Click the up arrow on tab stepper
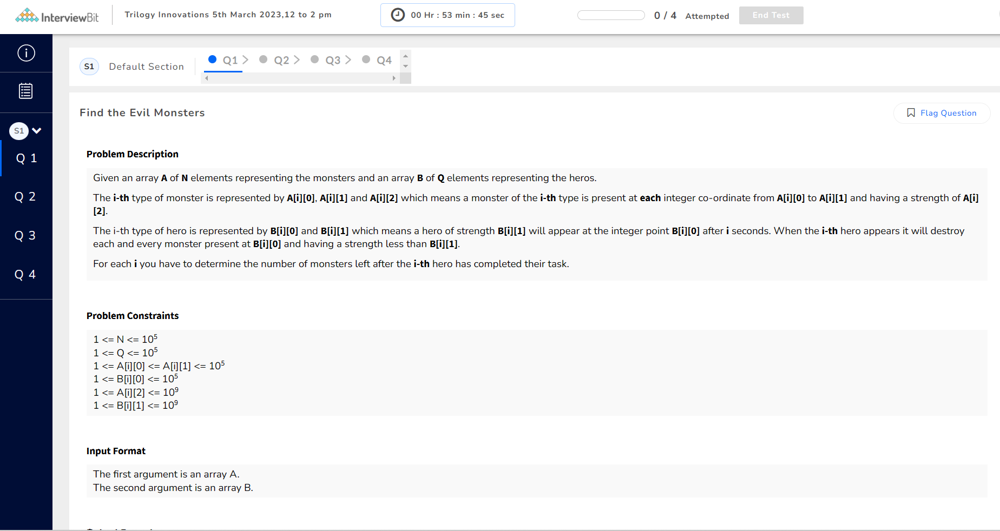The width and height of the screenshot is (1000, 531). pos(405,56)
